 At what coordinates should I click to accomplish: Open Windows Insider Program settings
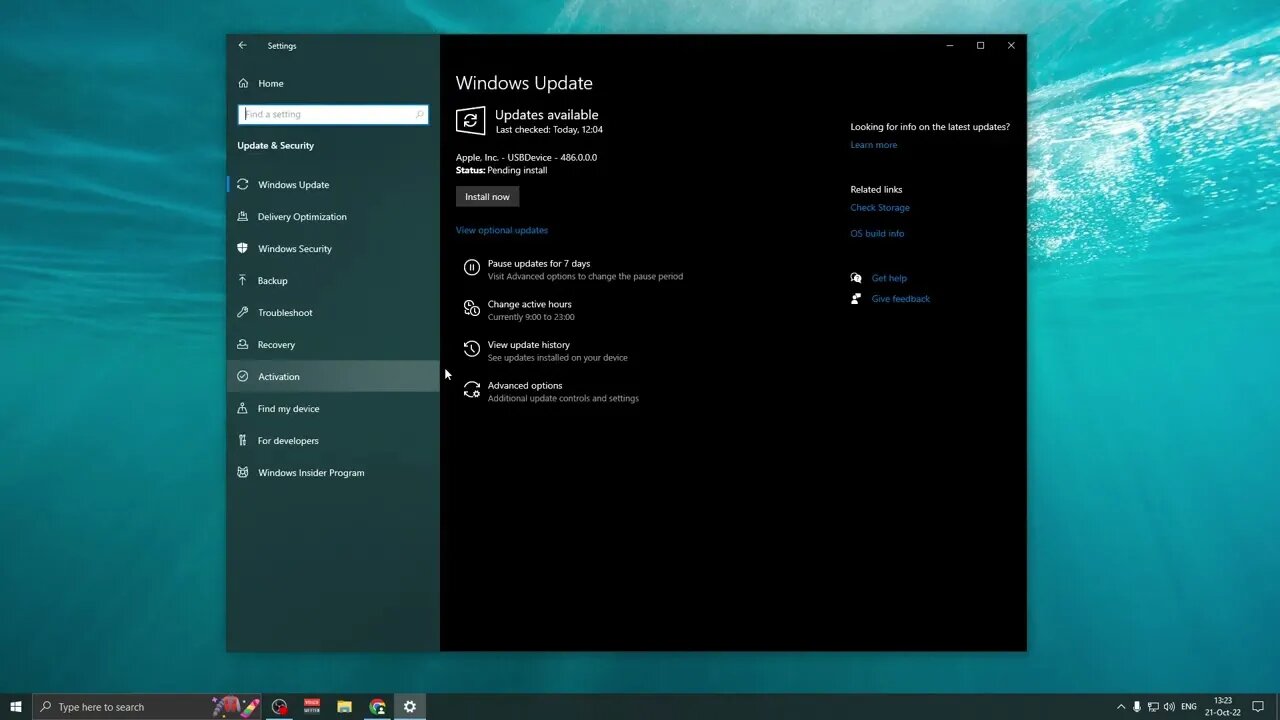333,472
